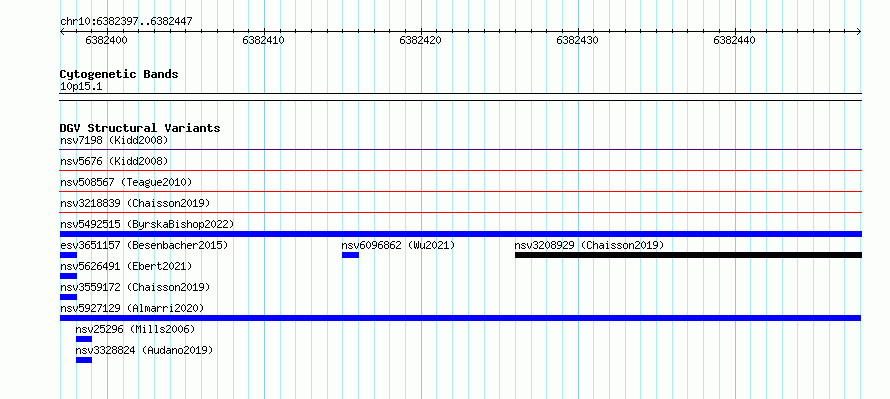890x399 pixels.
Task: Click ruler position 6382440
Action: coord(734,41)
